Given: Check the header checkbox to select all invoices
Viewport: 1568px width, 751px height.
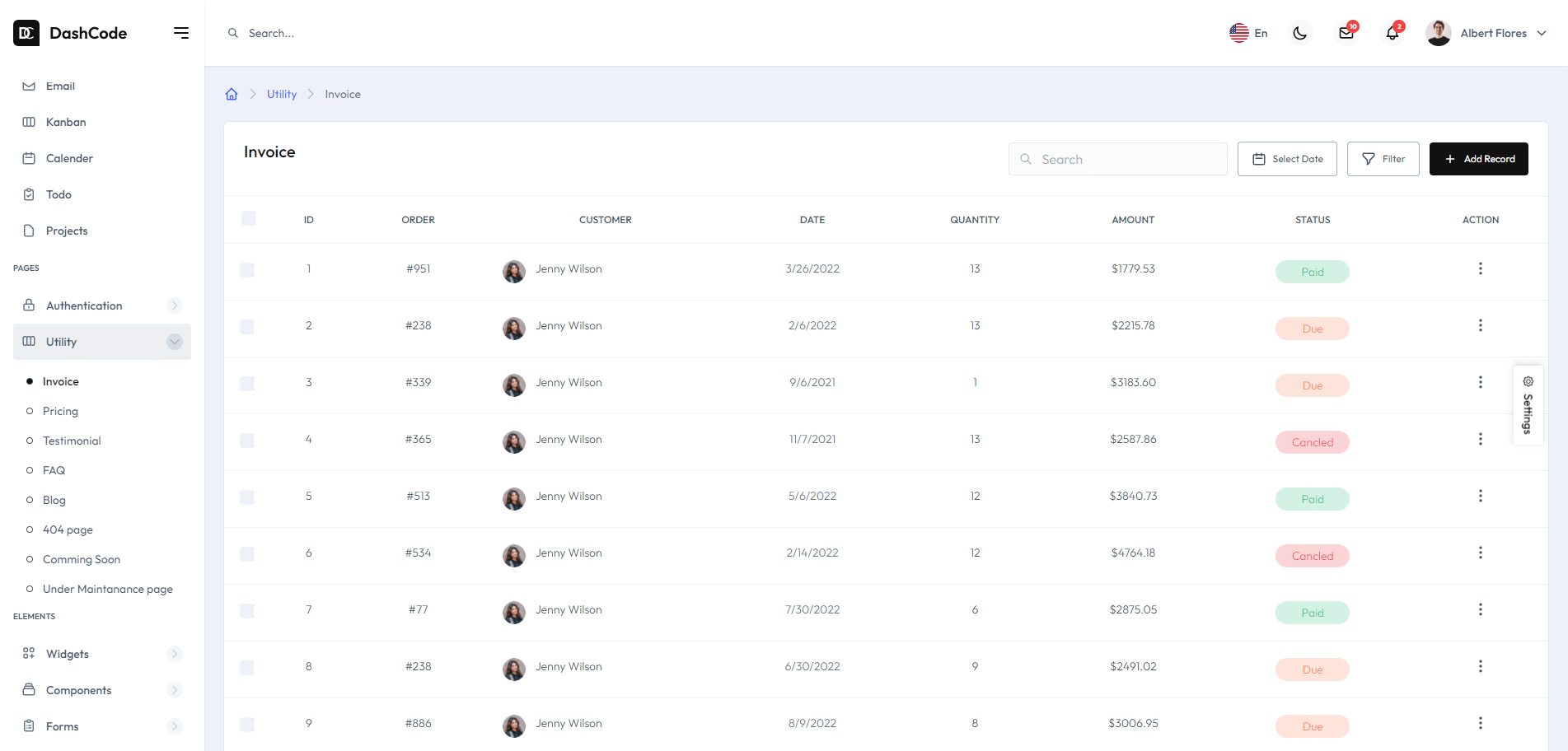Looking at the screenshot, I should tap(247, 218).
